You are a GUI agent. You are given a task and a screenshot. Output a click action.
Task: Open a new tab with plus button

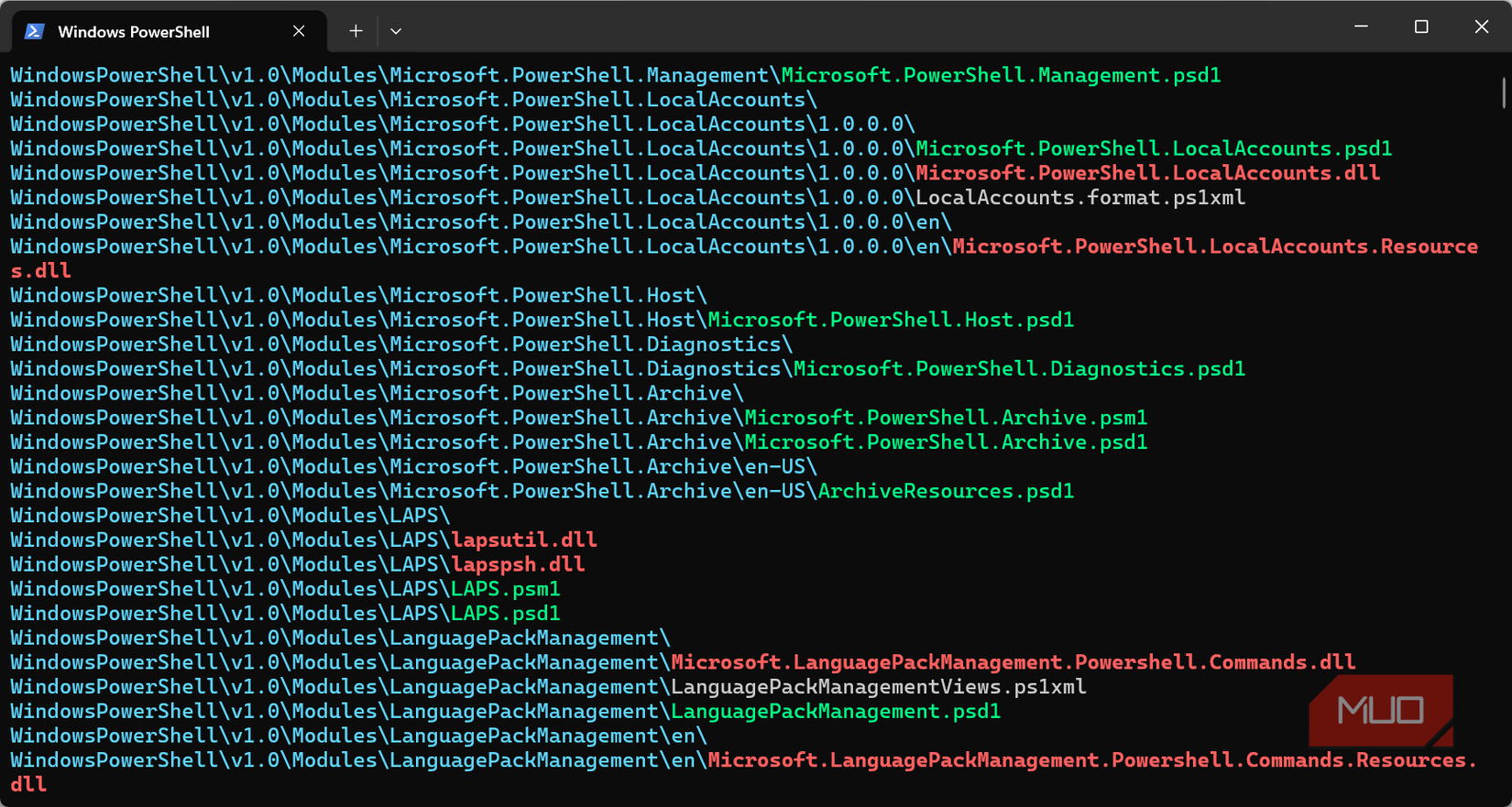pos(356,31)
